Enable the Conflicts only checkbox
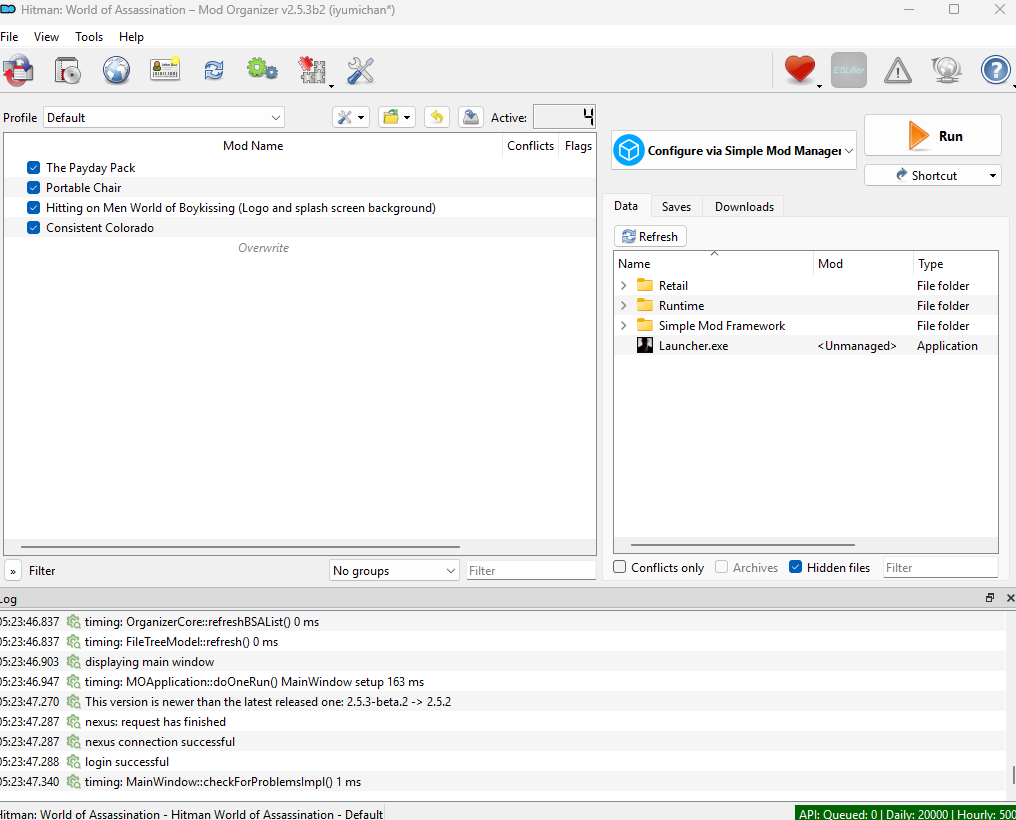Image resolution: width=1016 pixels, height=820 pixels. pyautogui.click(x=620, y=568)
